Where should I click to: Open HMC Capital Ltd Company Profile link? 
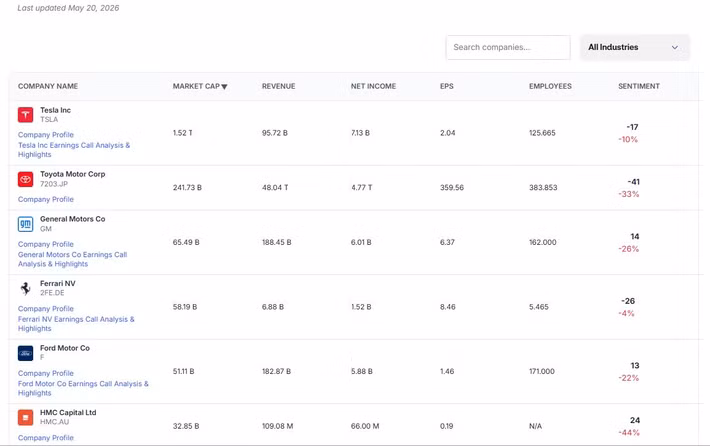click(46, 438)
